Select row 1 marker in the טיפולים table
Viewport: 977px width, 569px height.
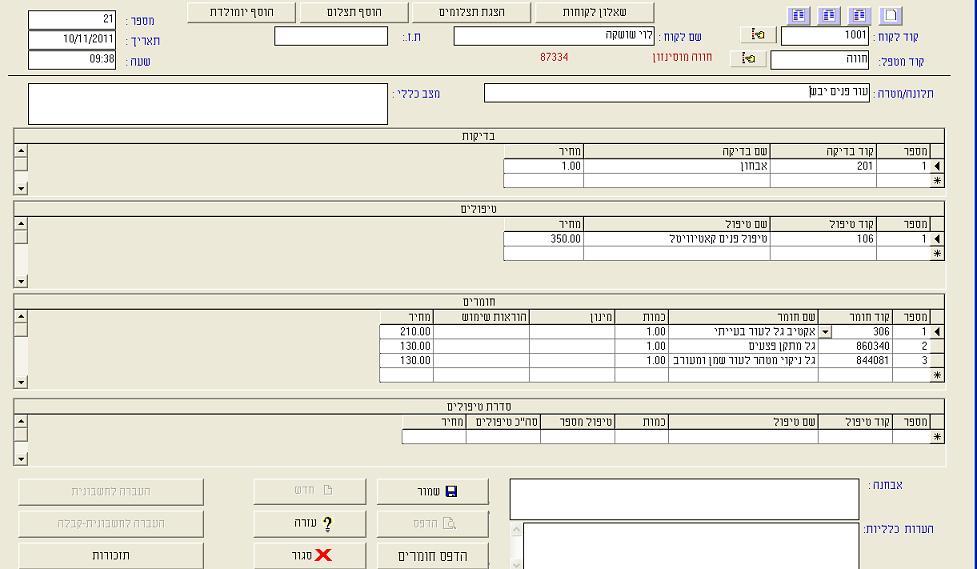[x=937, y=240]
